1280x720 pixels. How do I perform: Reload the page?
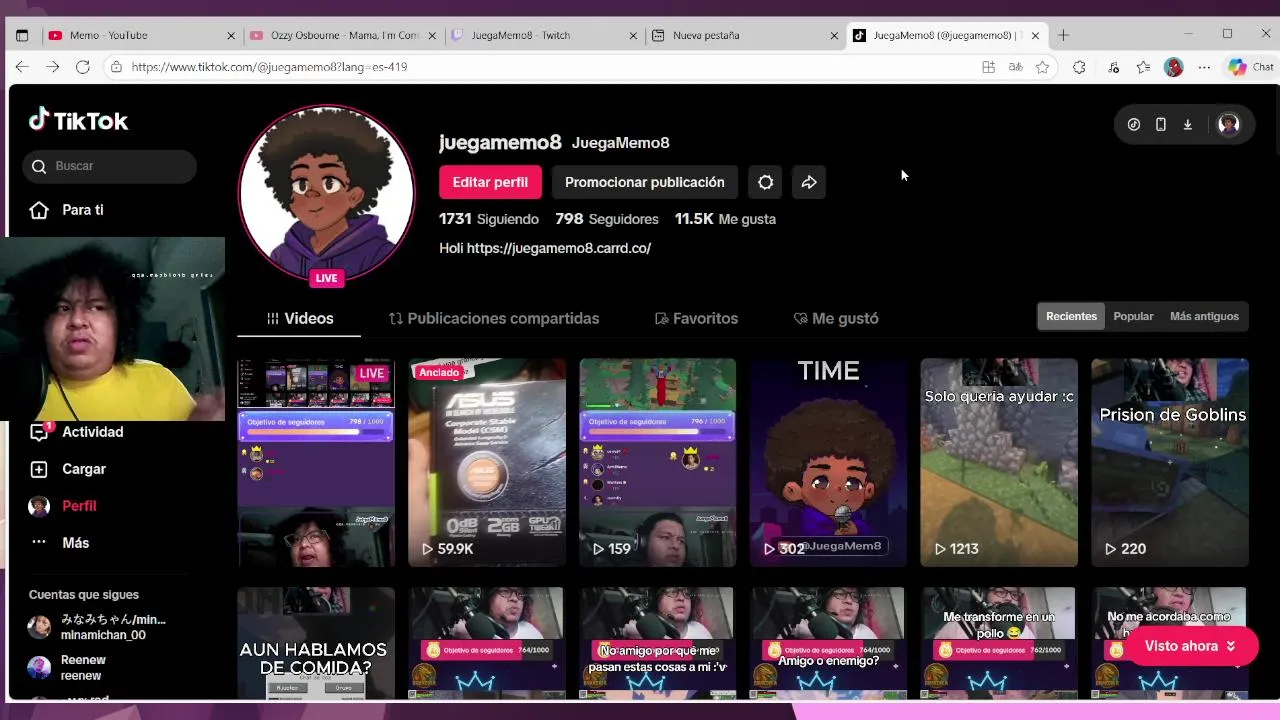click(83, 67)
